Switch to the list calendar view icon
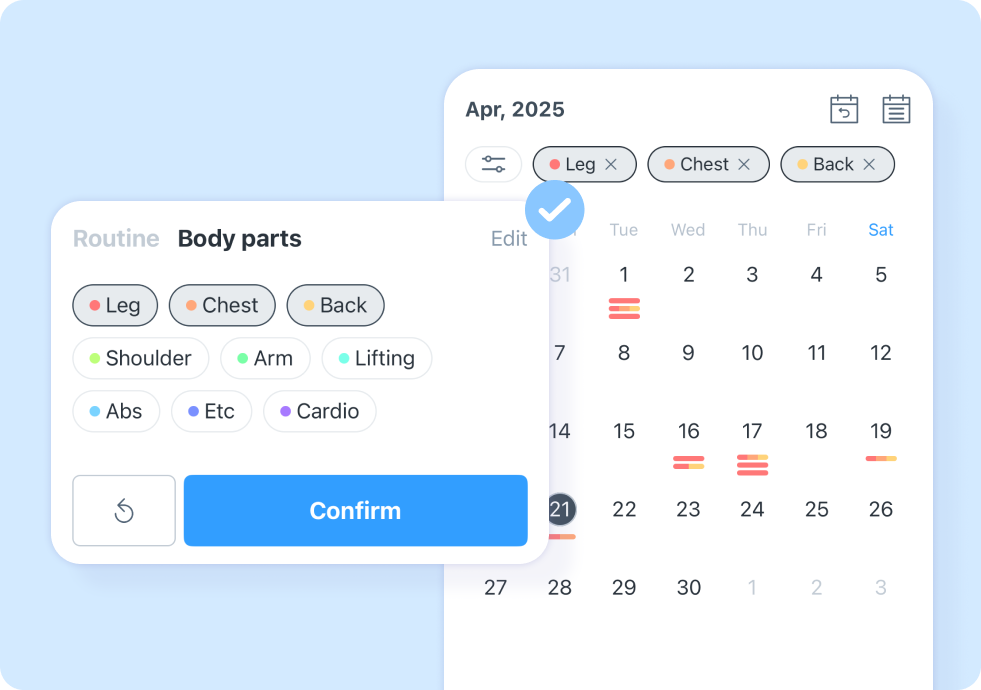This screenshot has width=981, height=690. pos(896,109)
